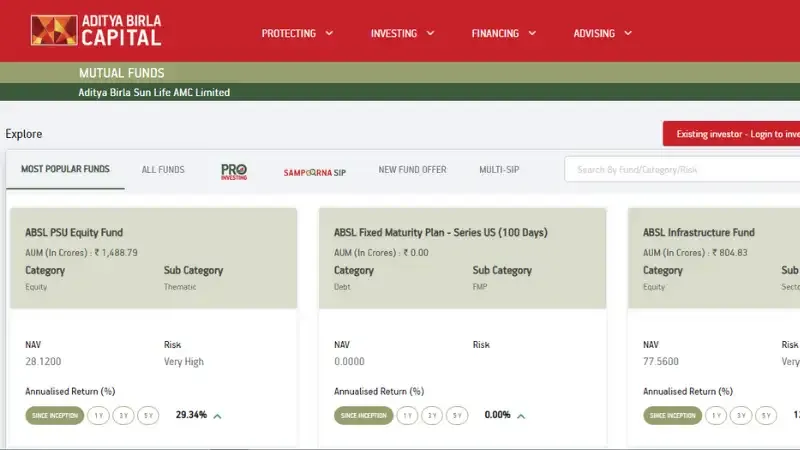Select 5Y return for Fixed Maturity Plan
This screenshot has height=450, width=800.
pyautogui.click(x=457, y=415)
